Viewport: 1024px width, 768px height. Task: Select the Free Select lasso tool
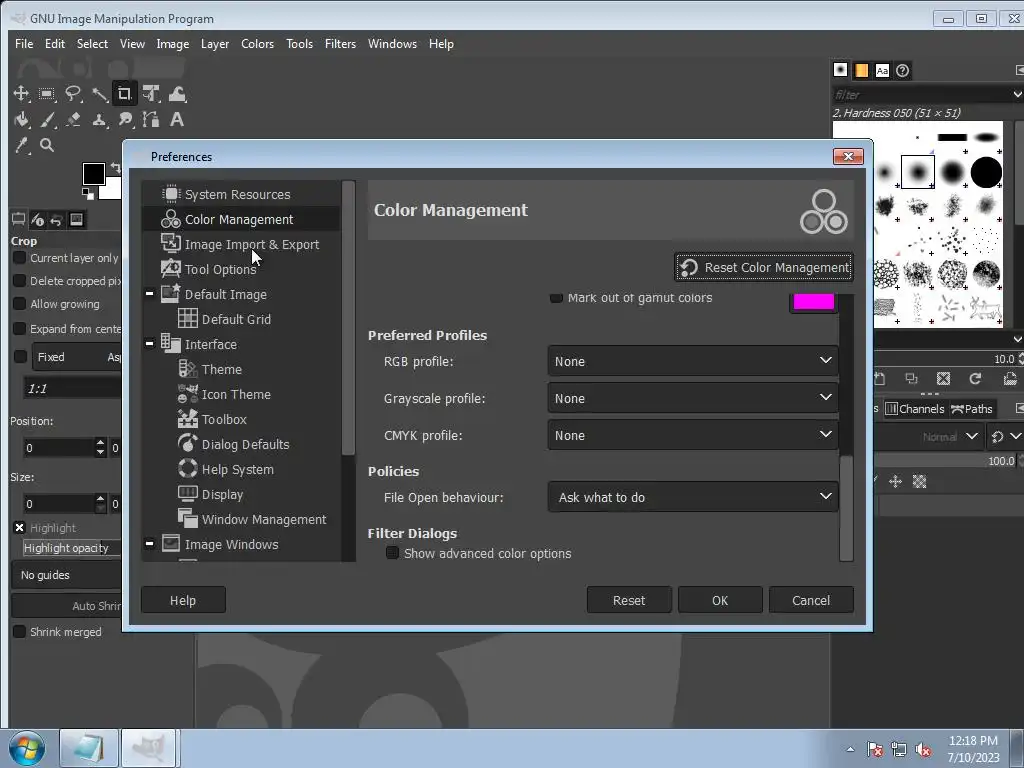point(72,94)
